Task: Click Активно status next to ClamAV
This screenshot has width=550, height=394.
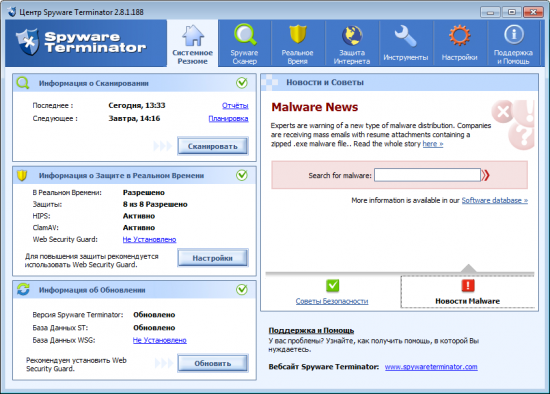Action: 139,228
